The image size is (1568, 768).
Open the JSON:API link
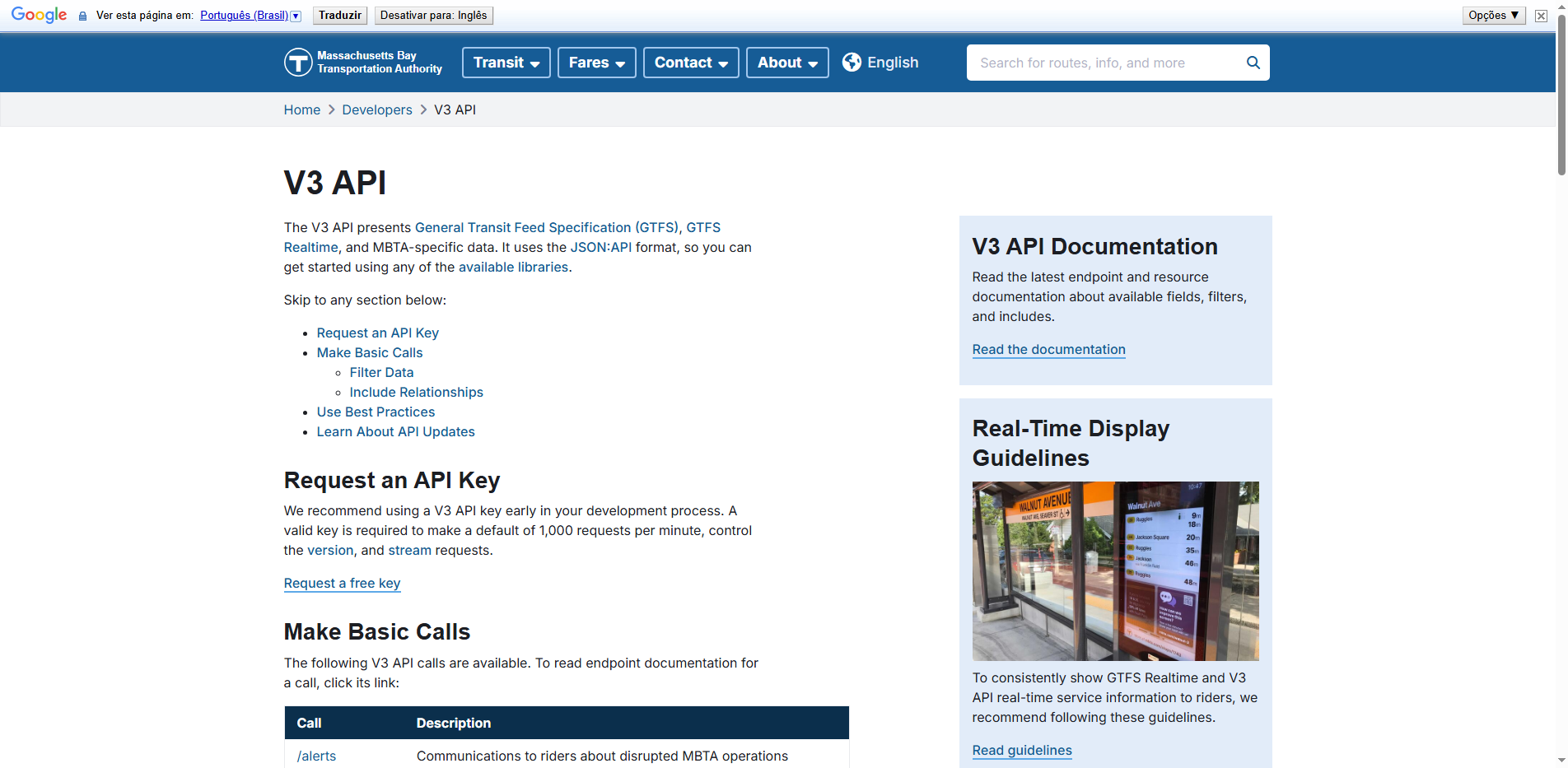pyautogui.click(x=601, y=247)
